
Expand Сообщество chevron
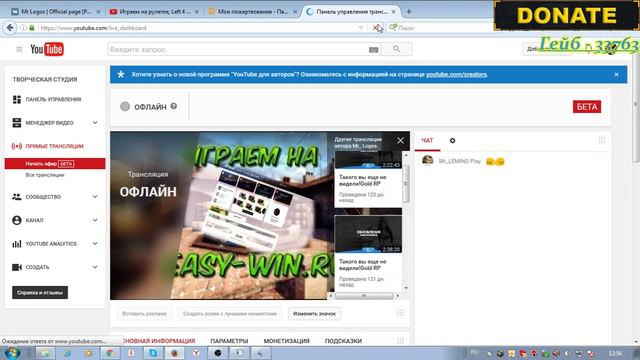[x=95, y=197]
